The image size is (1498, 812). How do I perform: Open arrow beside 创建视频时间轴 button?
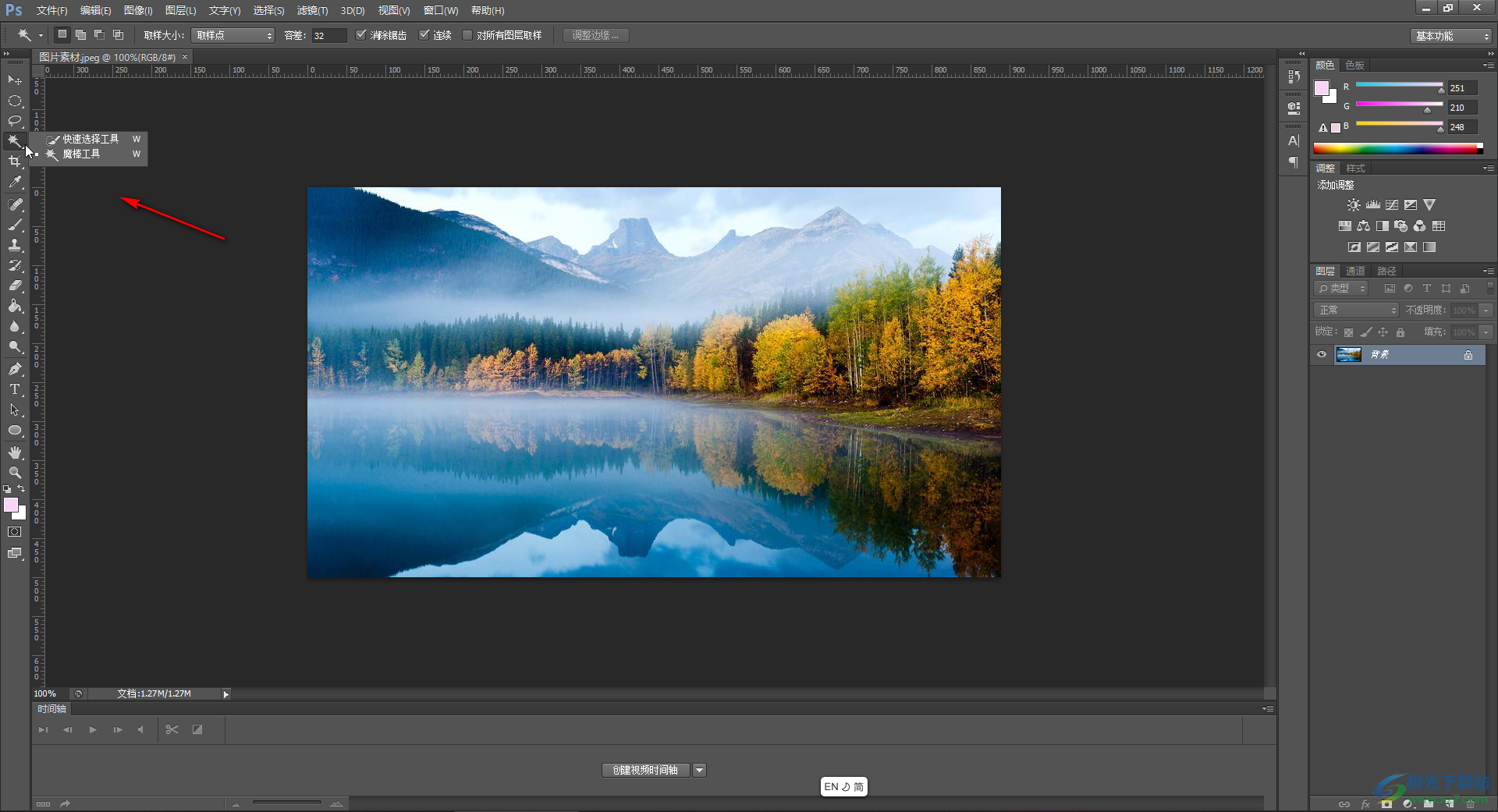click(700, 771)
